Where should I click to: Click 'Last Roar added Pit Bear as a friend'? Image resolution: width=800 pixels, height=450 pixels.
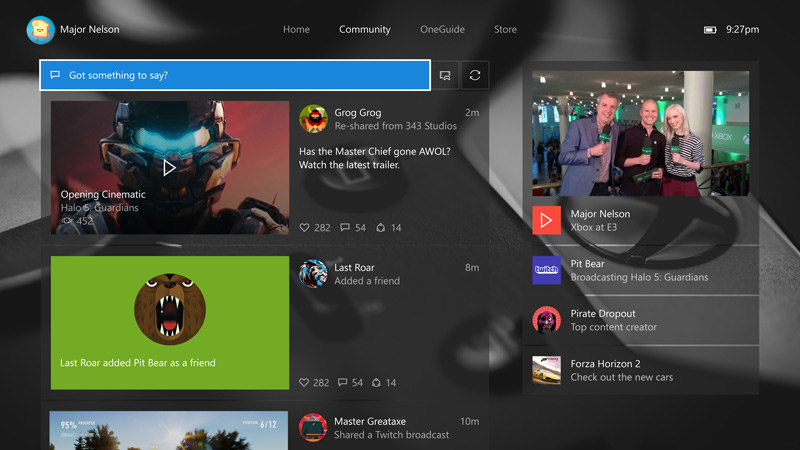tap(138, 363)
